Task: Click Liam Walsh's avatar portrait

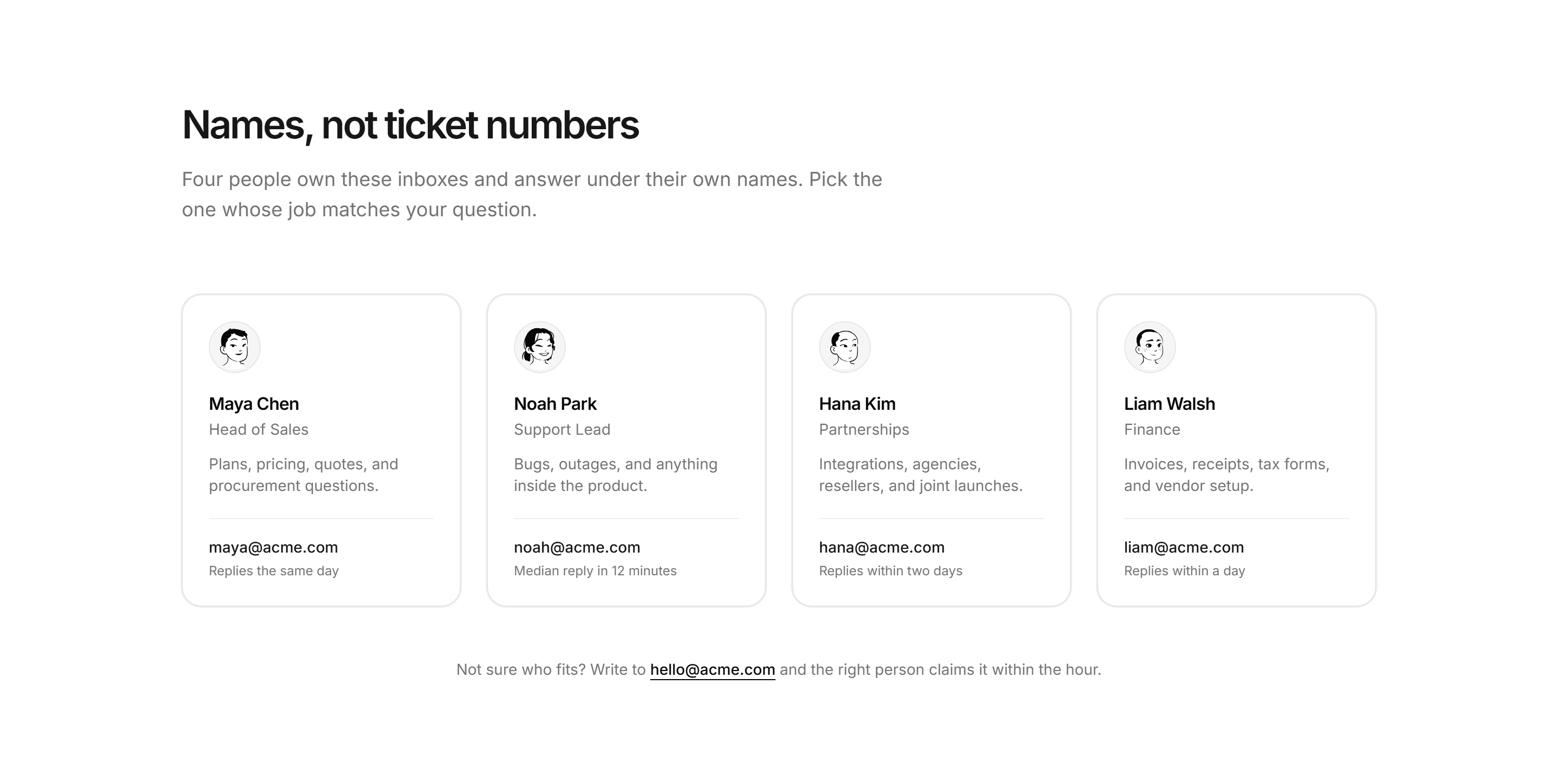Action: click(x=1150, y=347)
